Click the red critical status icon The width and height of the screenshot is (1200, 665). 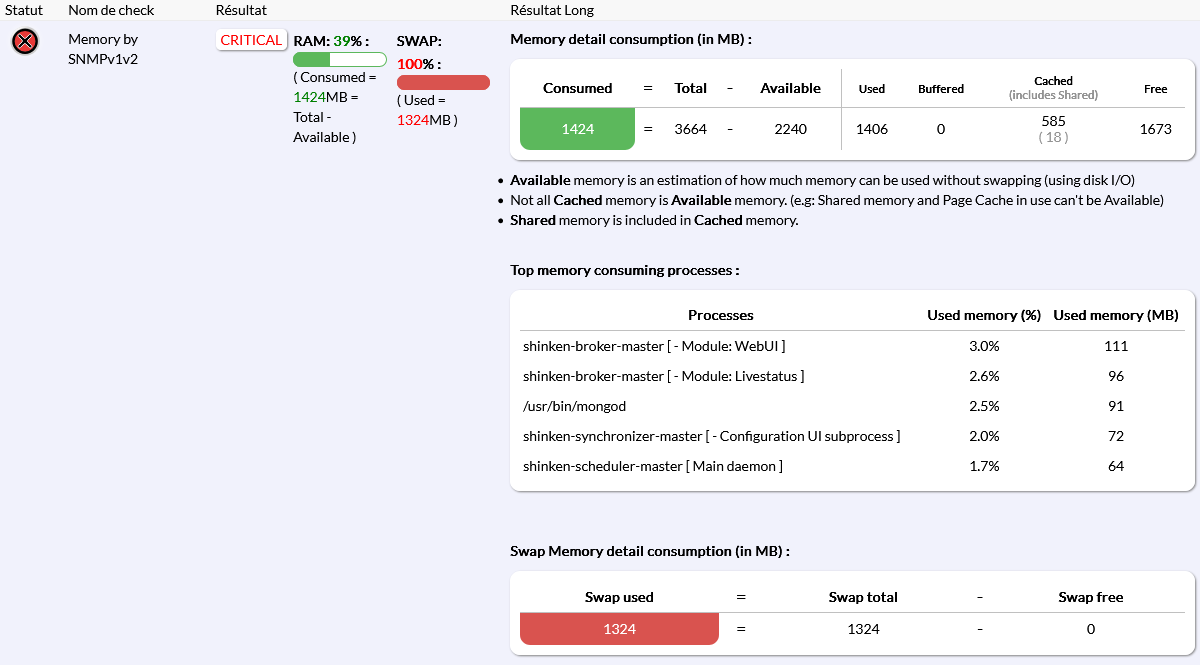25,41
